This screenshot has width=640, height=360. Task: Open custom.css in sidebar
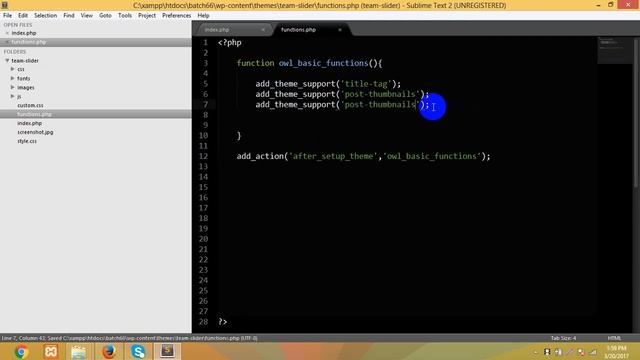(x=30, y=105)
